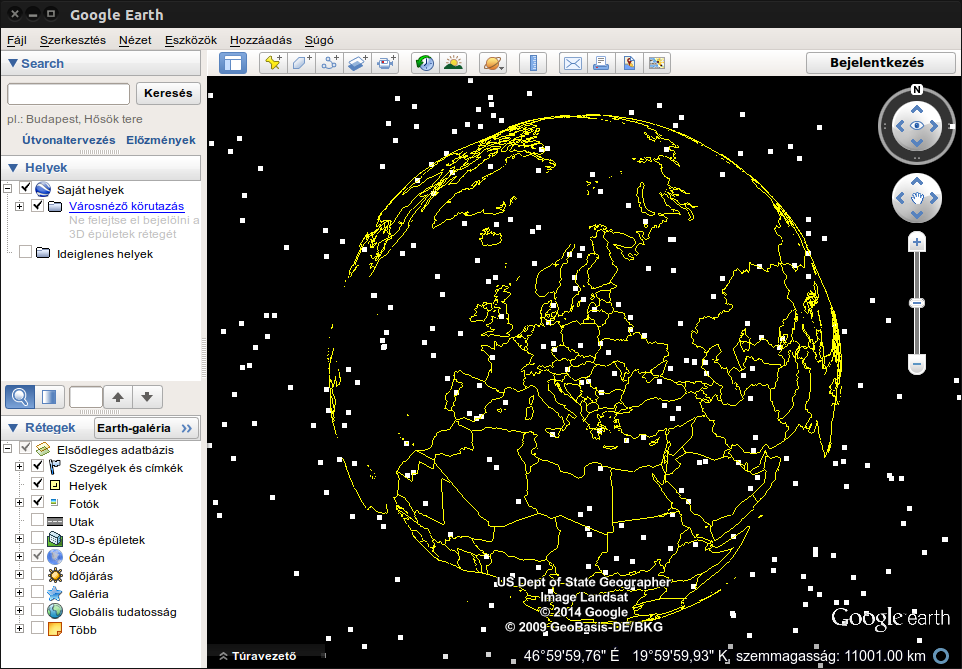Screen dimensions: 962x669
Task: Add a path using the toolbar
Action: 330,63
